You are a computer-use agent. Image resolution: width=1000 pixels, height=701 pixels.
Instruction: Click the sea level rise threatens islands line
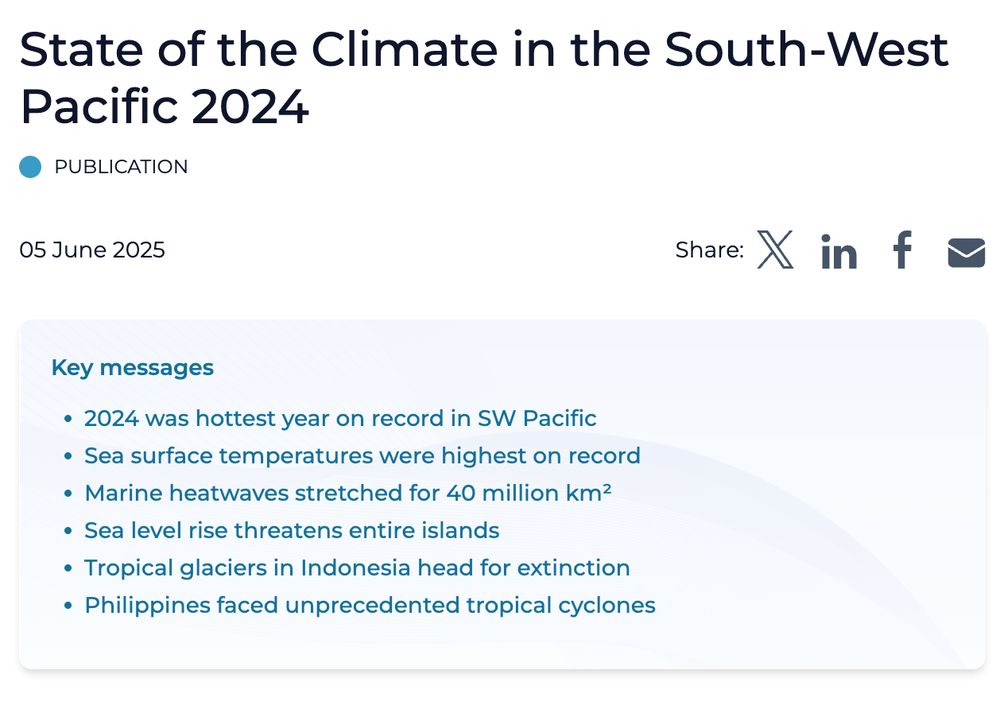coord(292,530)
